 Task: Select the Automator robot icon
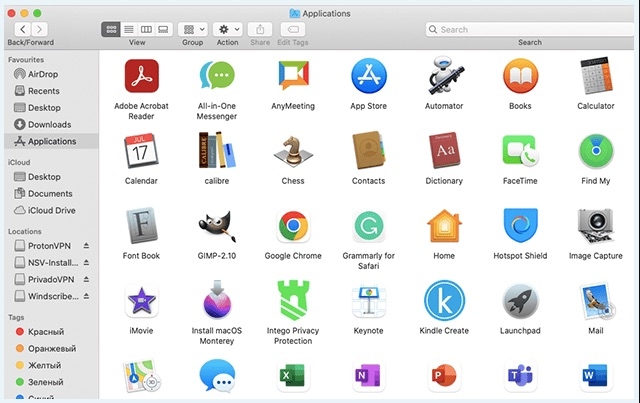click(x=445, y=76)
